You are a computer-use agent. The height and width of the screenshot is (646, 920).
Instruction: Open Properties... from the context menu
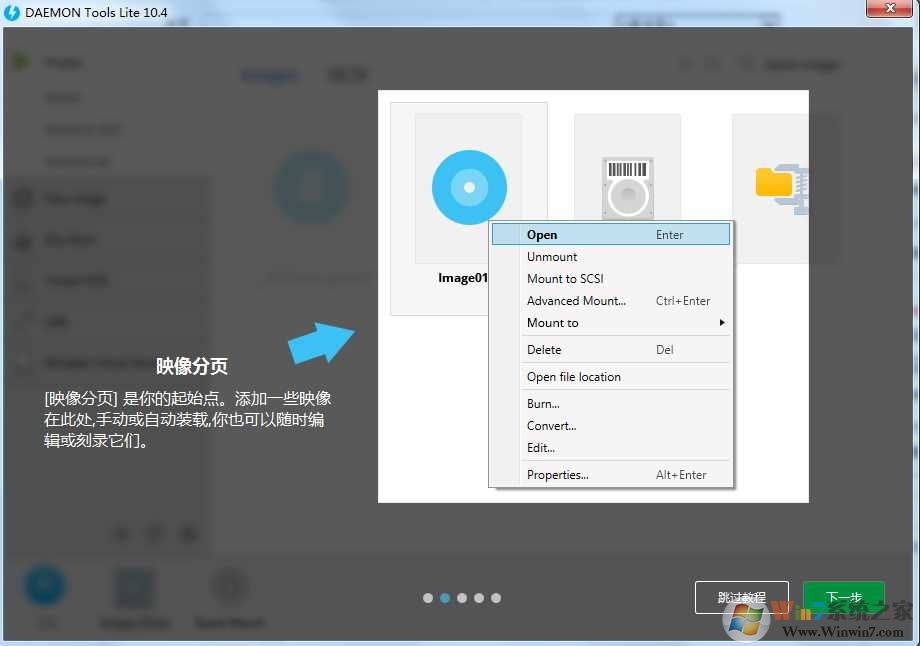(558, 475)
